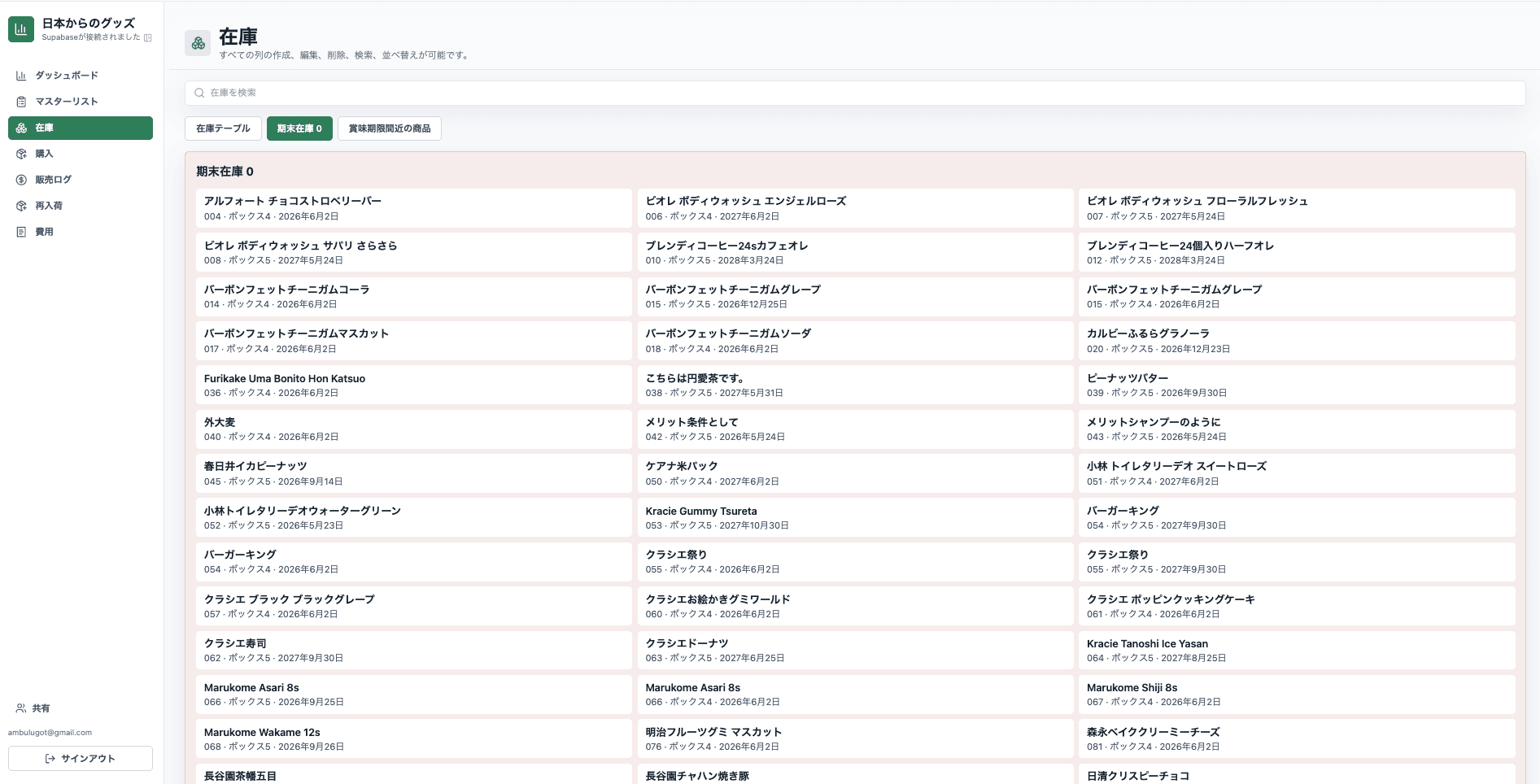The width and height of the screenshot is (1540, 784).
Task: Focus the 在庫を検索 search field
Action: [855, 93]
